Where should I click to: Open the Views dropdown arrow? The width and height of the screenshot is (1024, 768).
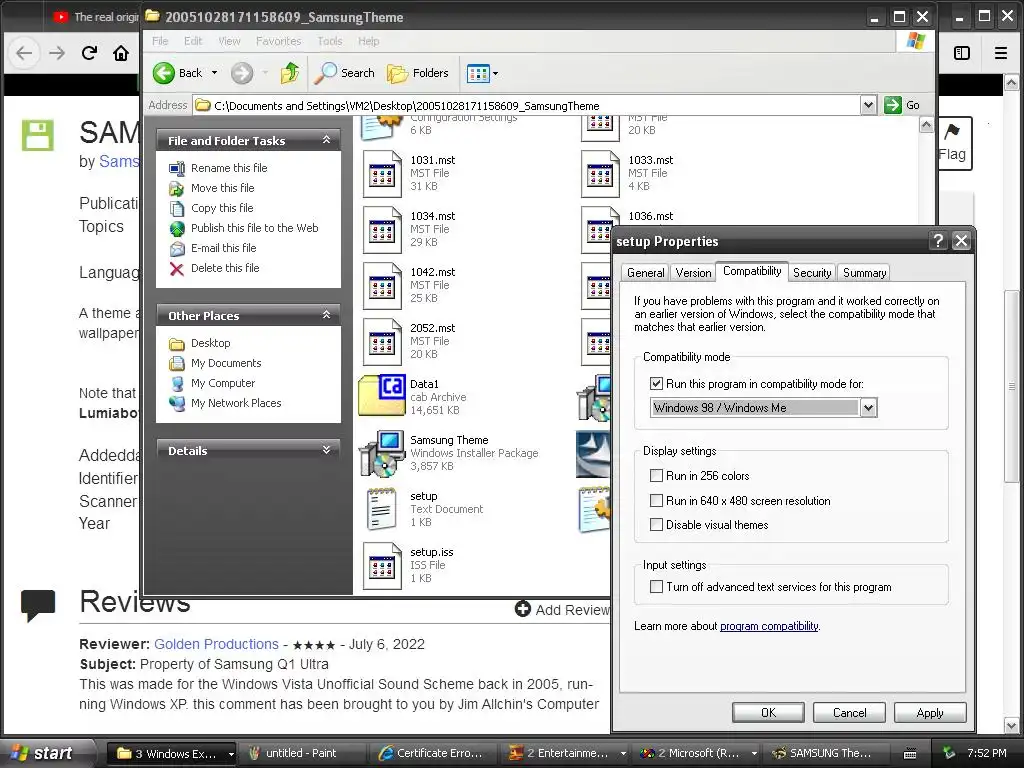[x=496, y=73]
